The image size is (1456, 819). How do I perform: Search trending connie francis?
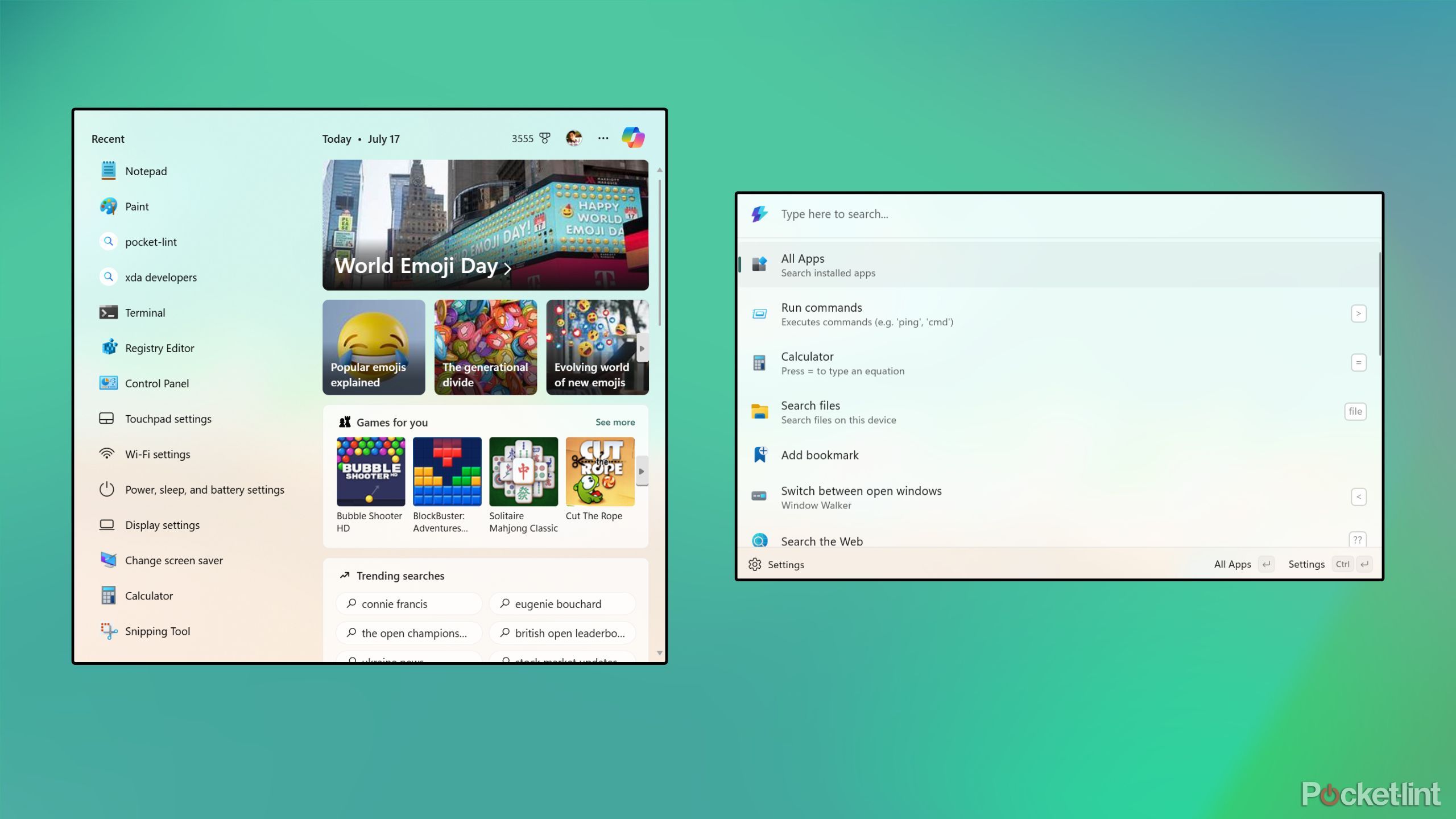click(x=409, y=604)
